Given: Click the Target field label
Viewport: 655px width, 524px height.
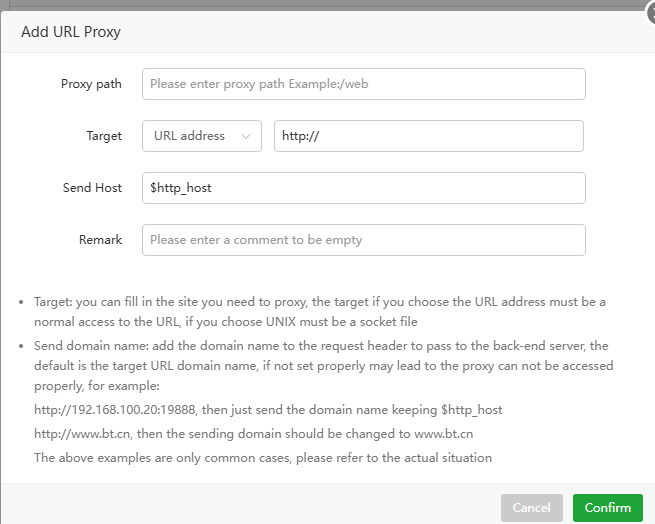Looking at the screenshot, I should tap(104, 136).
